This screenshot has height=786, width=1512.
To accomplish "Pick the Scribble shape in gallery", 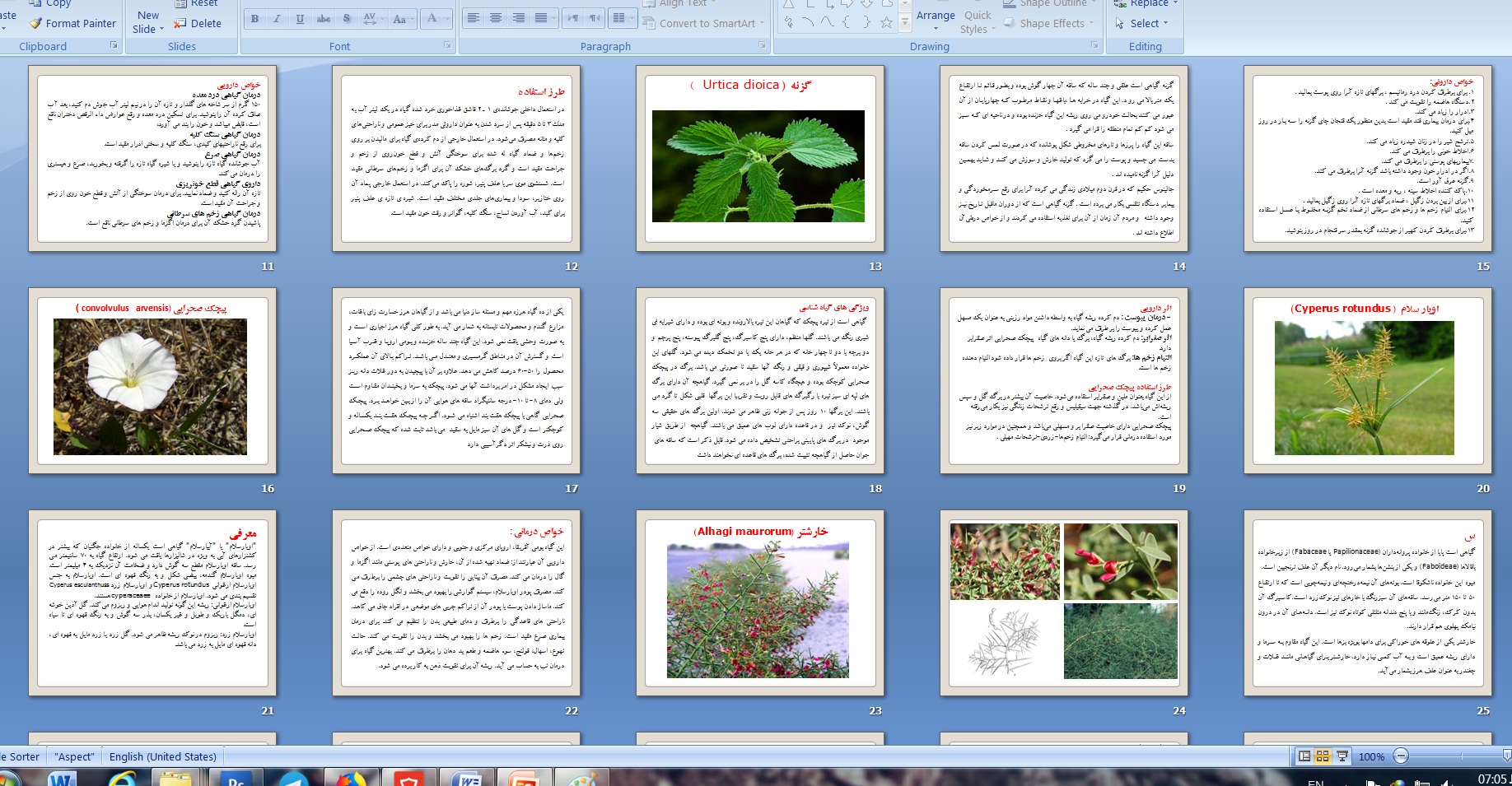I will 789,22.
